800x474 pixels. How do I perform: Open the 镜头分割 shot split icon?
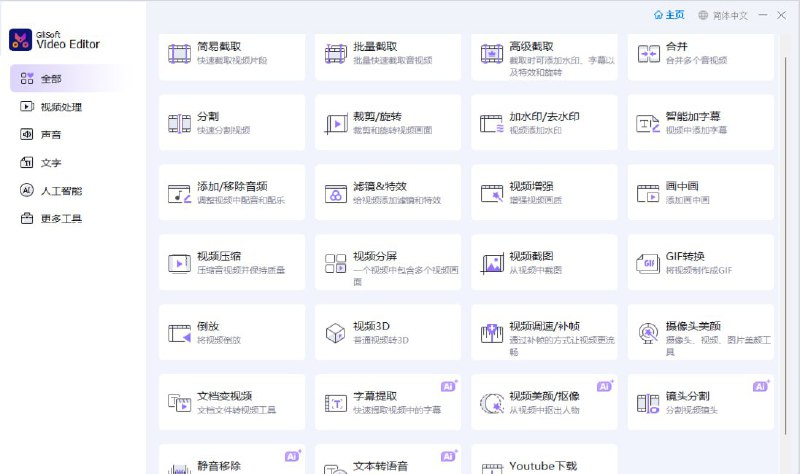click(648, 404)
